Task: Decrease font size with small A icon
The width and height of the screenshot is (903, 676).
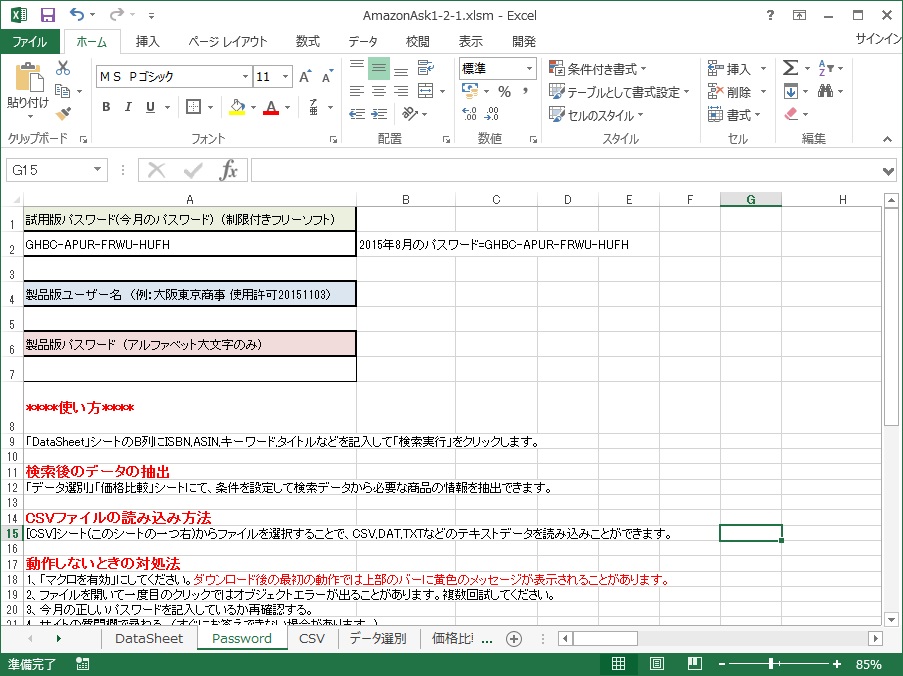Action: coord(327,77)
